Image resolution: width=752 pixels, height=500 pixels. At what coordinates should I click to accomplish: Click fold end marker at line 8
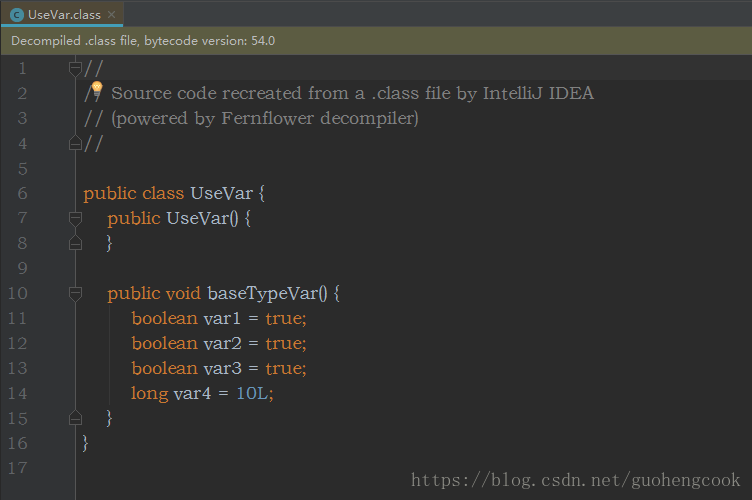75,243
